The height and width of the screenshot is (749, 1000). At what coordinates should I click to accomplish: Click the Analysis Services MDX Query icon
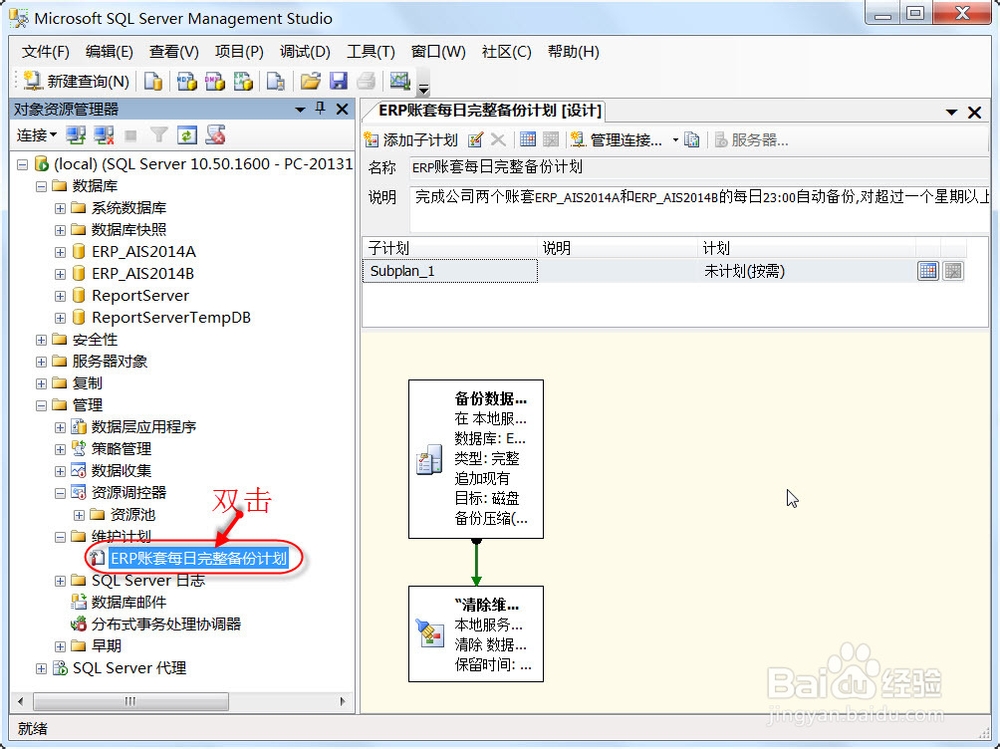tap(186, 81)
